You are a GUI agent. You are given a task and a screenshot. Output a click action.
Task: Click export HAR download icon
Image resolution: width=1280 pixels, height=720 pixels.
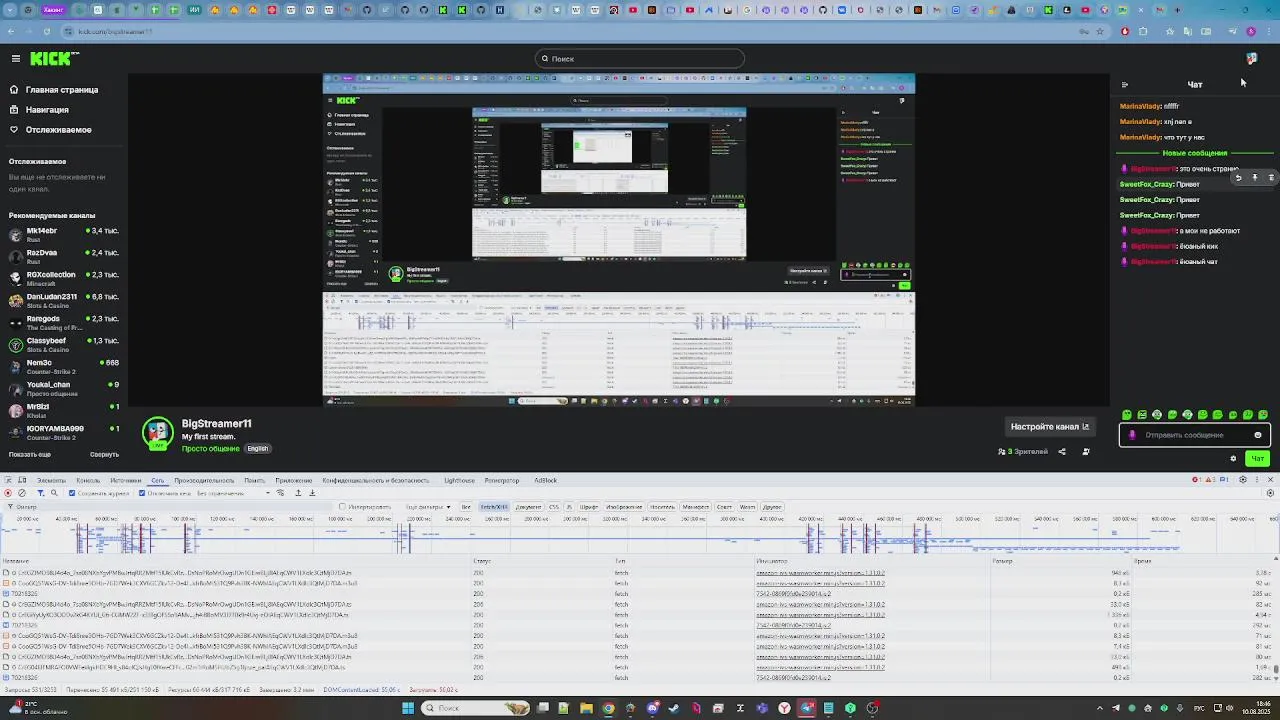[x=312, y=493]
